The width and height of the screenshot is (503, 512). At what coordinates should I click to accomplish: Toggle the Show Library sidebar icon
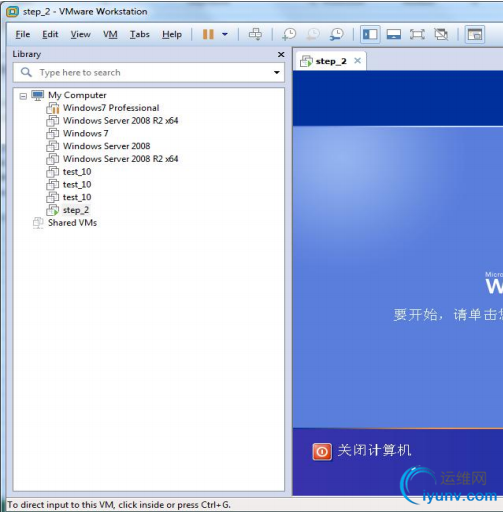point(370,34)
